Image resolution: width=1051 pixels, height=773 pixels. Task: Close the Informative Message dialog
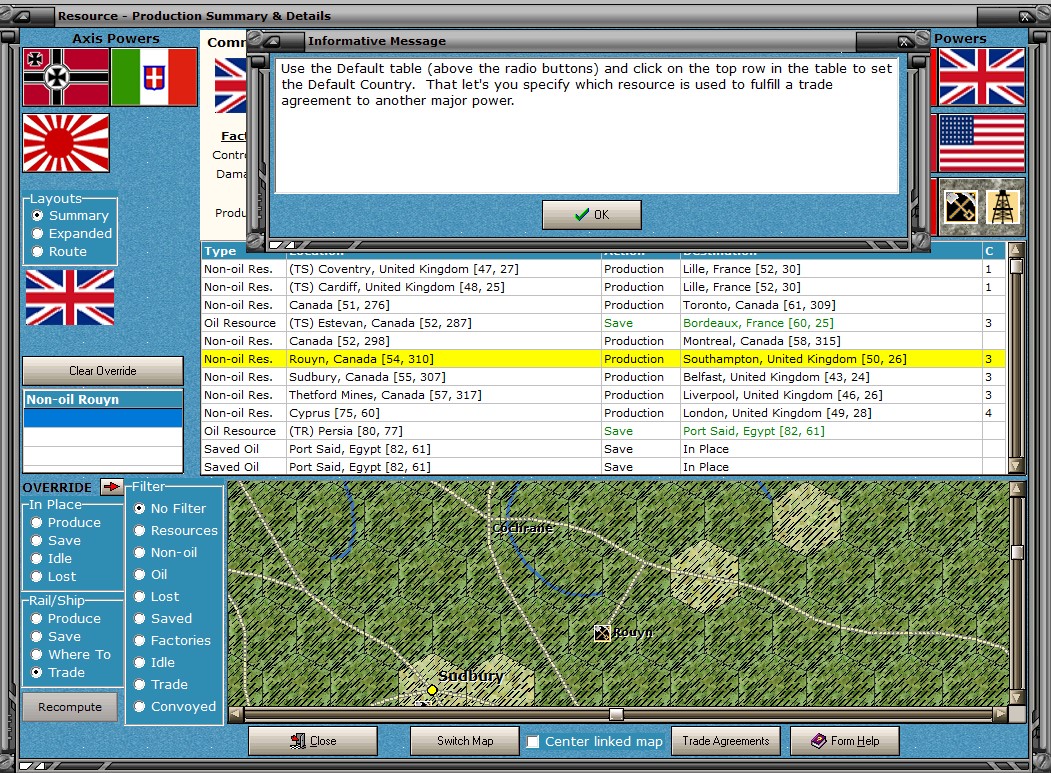point(904,42)
